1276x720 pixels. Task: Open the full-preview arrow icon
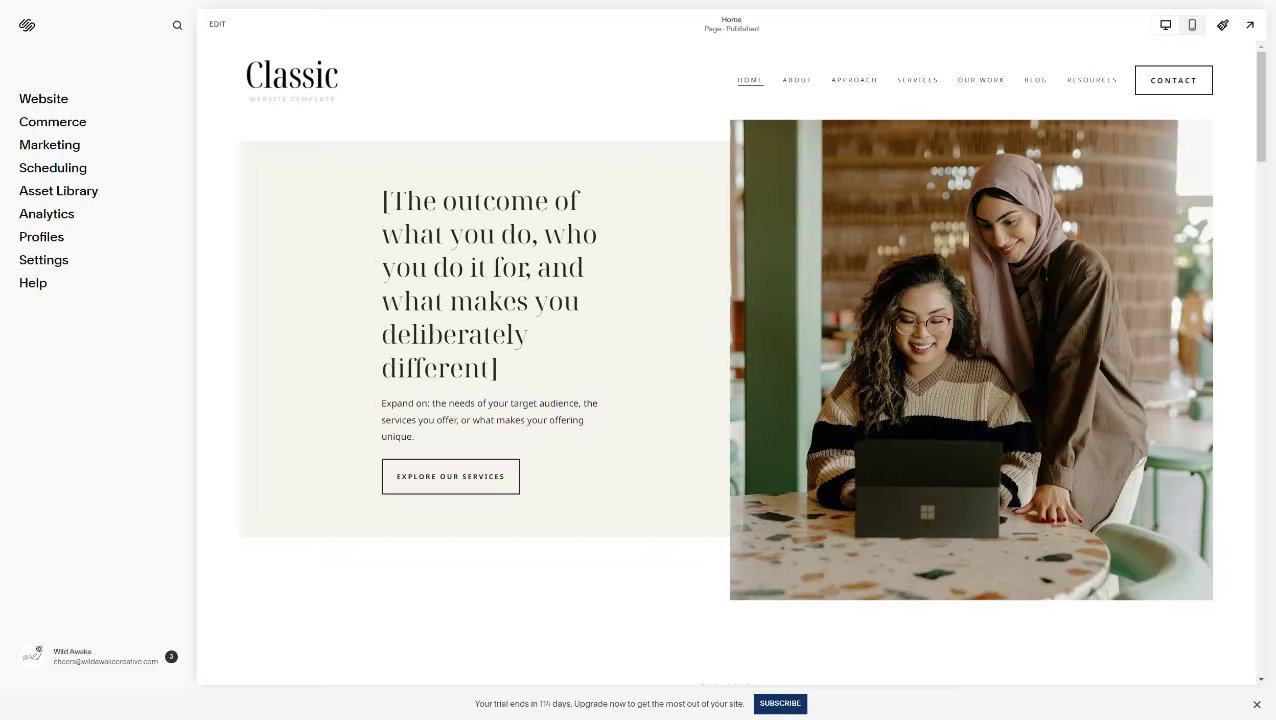[x=1250, y=25]
